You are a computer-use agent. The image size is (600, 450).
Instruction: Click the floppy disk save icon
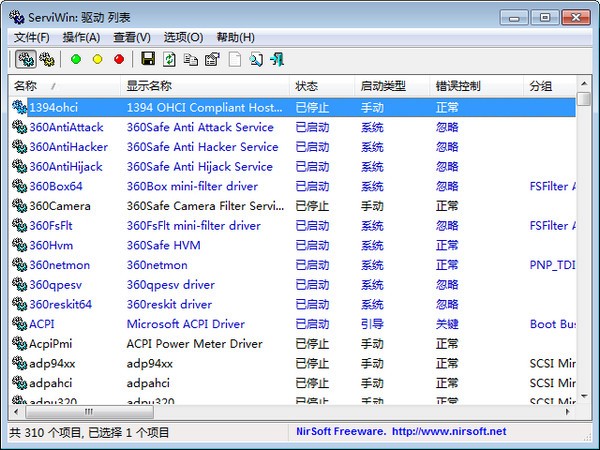(x=148, y=59)
